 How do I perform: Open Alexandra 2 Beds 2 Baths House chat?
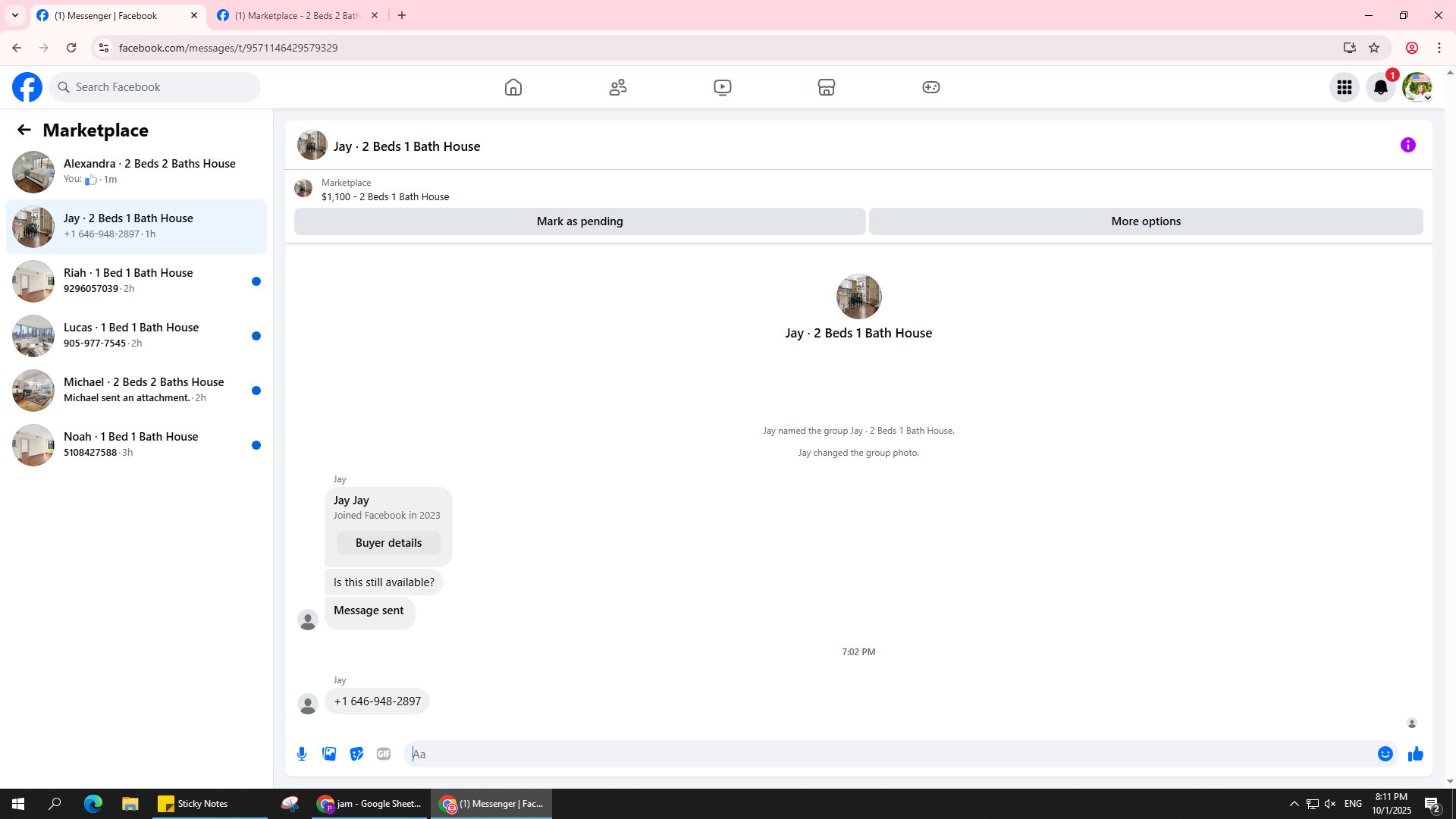[x=136, y=172]
